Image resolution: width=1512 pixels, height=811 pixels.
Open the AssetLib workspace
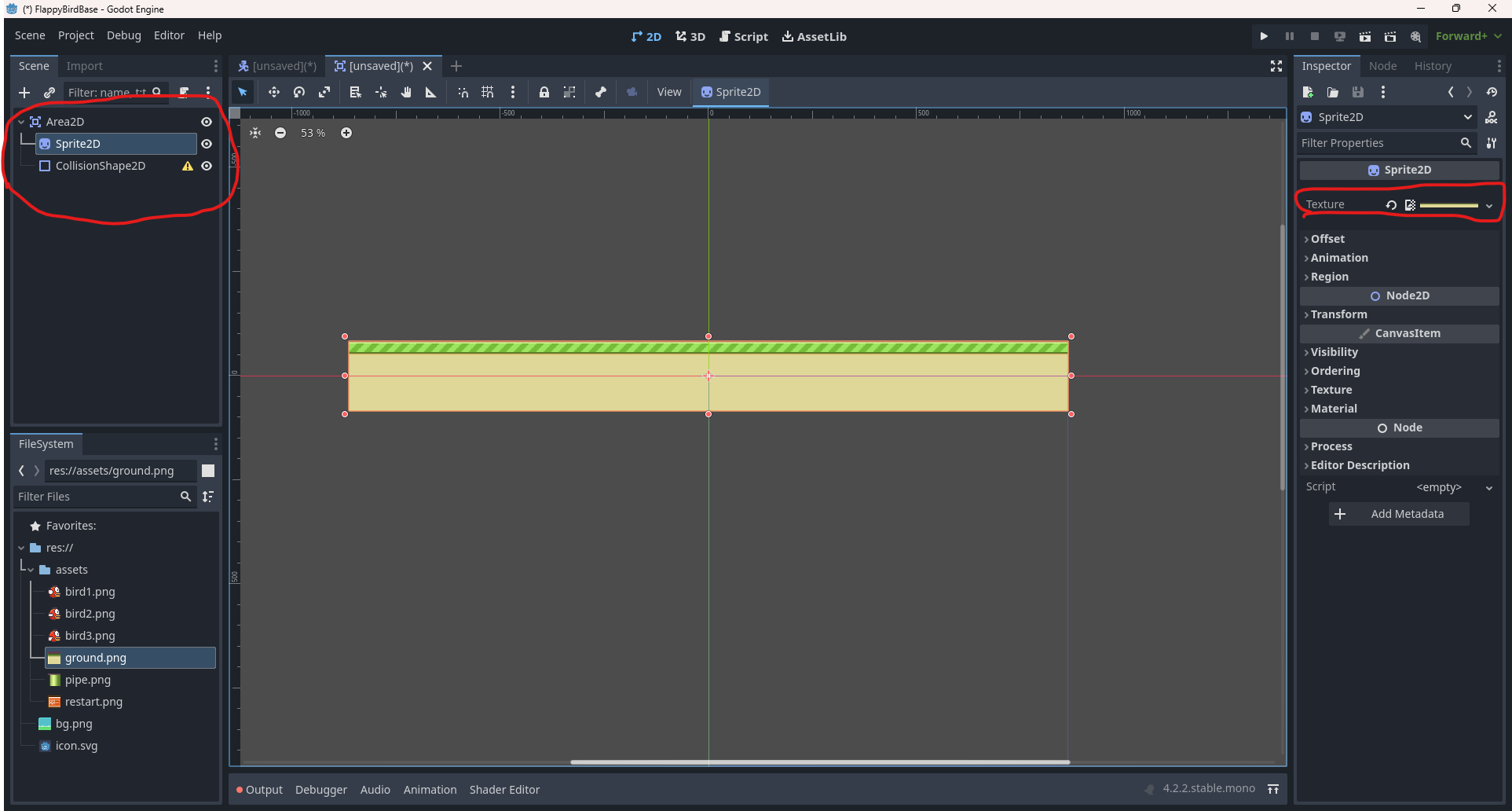pyautogui.click(x=814, y=36)
